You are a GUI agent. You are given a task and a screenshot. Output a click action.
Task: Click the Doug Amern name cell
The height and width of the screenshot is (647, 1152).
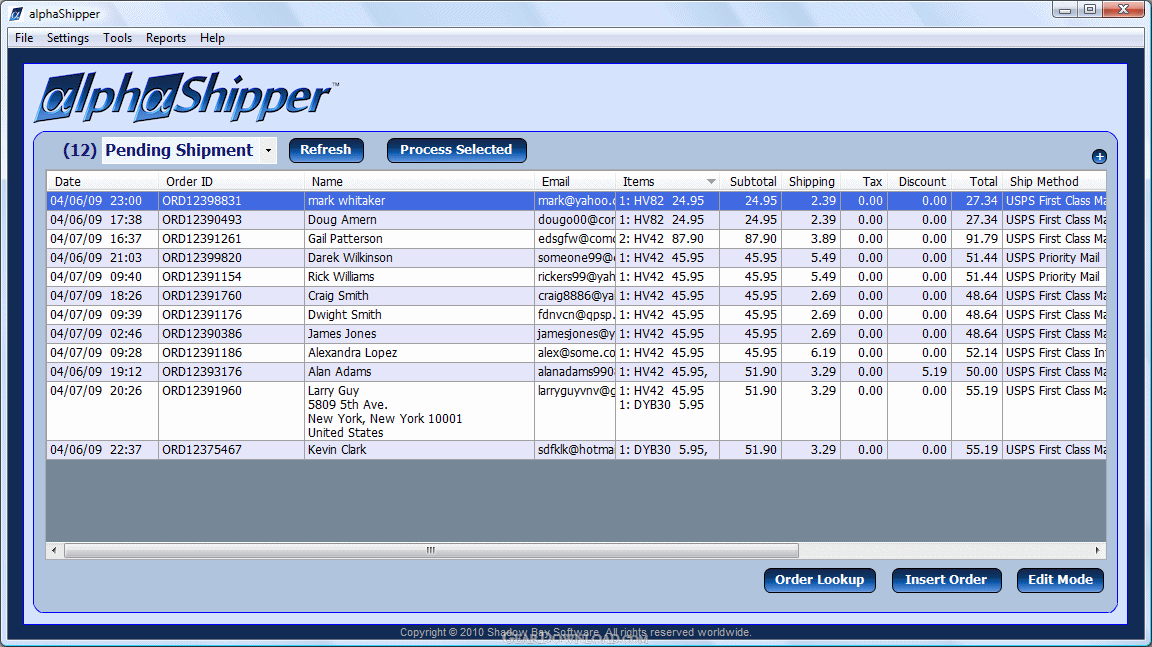pyautogui.click(x=420, y=220)
